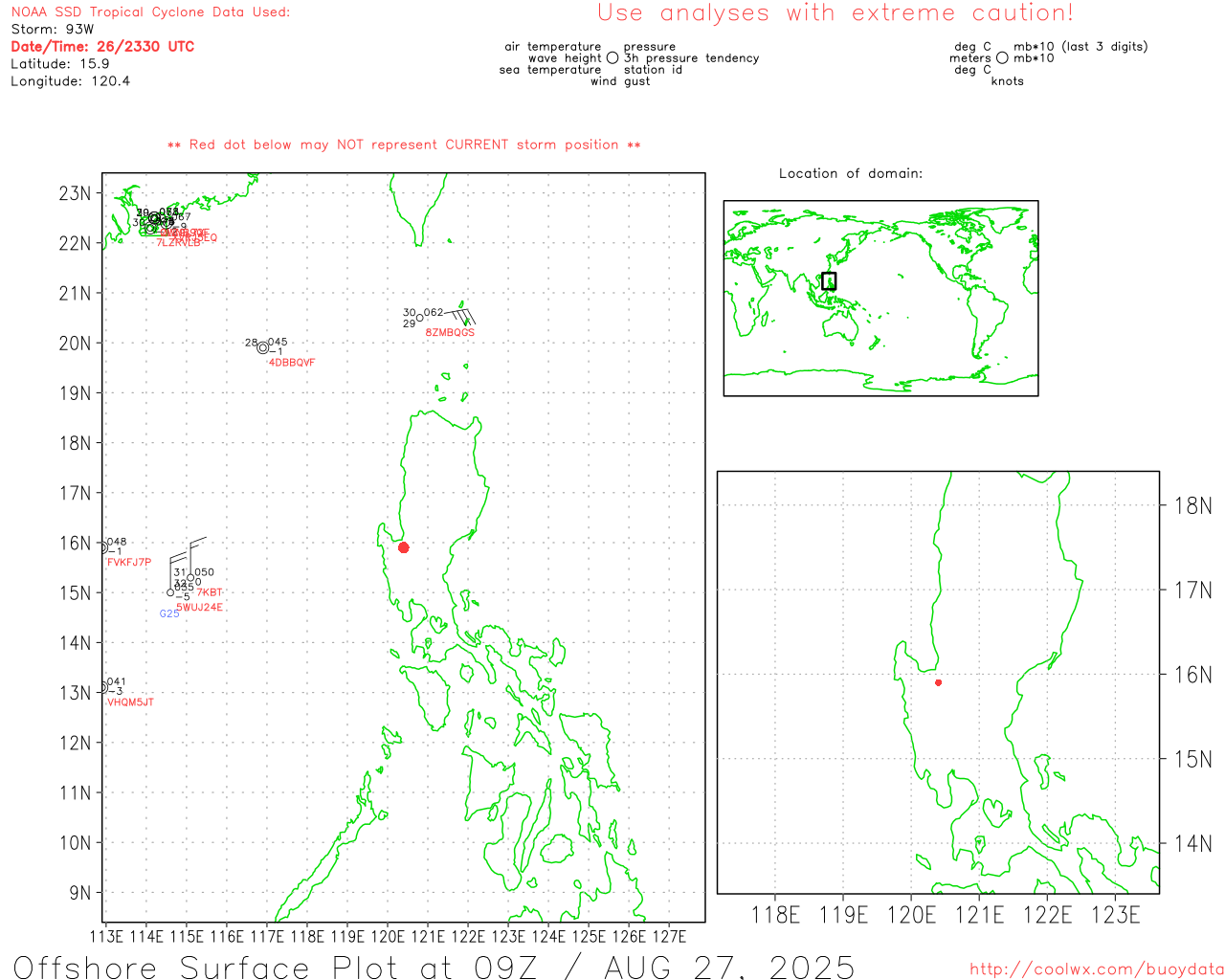This screenshot has height=980, width=1225.
Task: Click 'Use analyses with extreme caution!' warning
Action: (x=835, y=13)
